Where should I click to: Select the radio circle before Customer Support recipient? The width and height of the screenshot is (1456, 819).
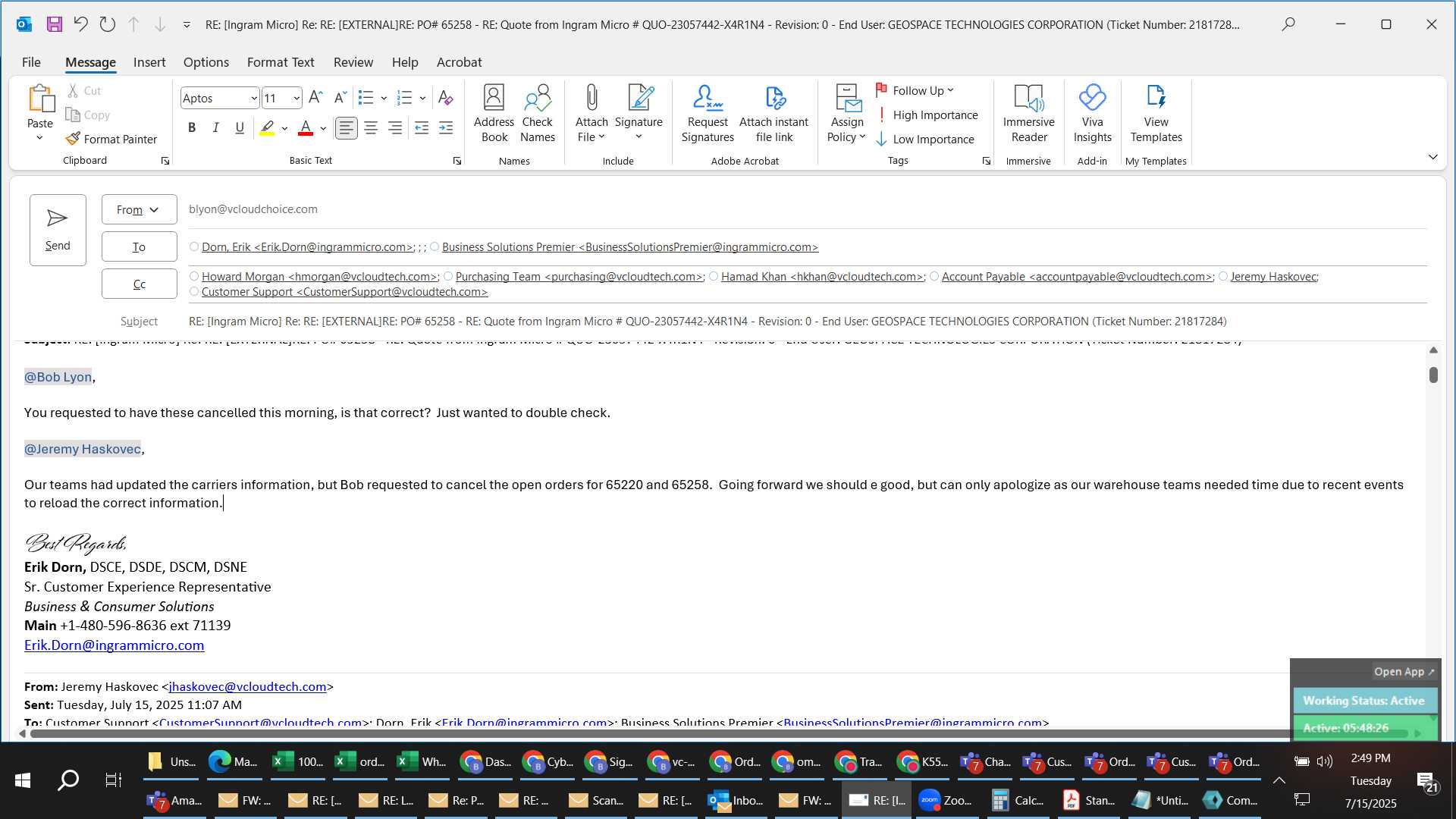point(194,291)
